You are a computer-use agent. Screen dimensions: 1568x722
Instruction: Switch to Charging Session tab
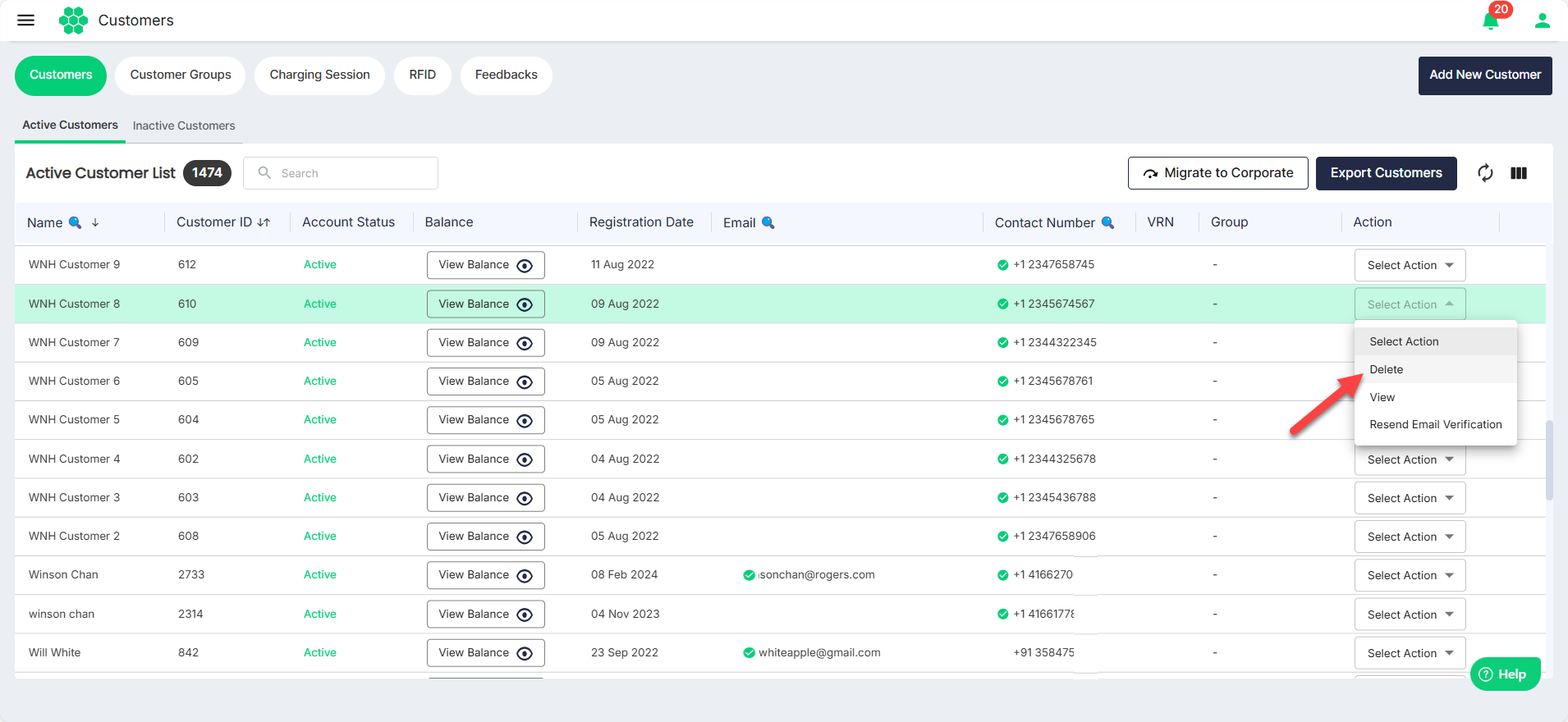coord(319,75)
